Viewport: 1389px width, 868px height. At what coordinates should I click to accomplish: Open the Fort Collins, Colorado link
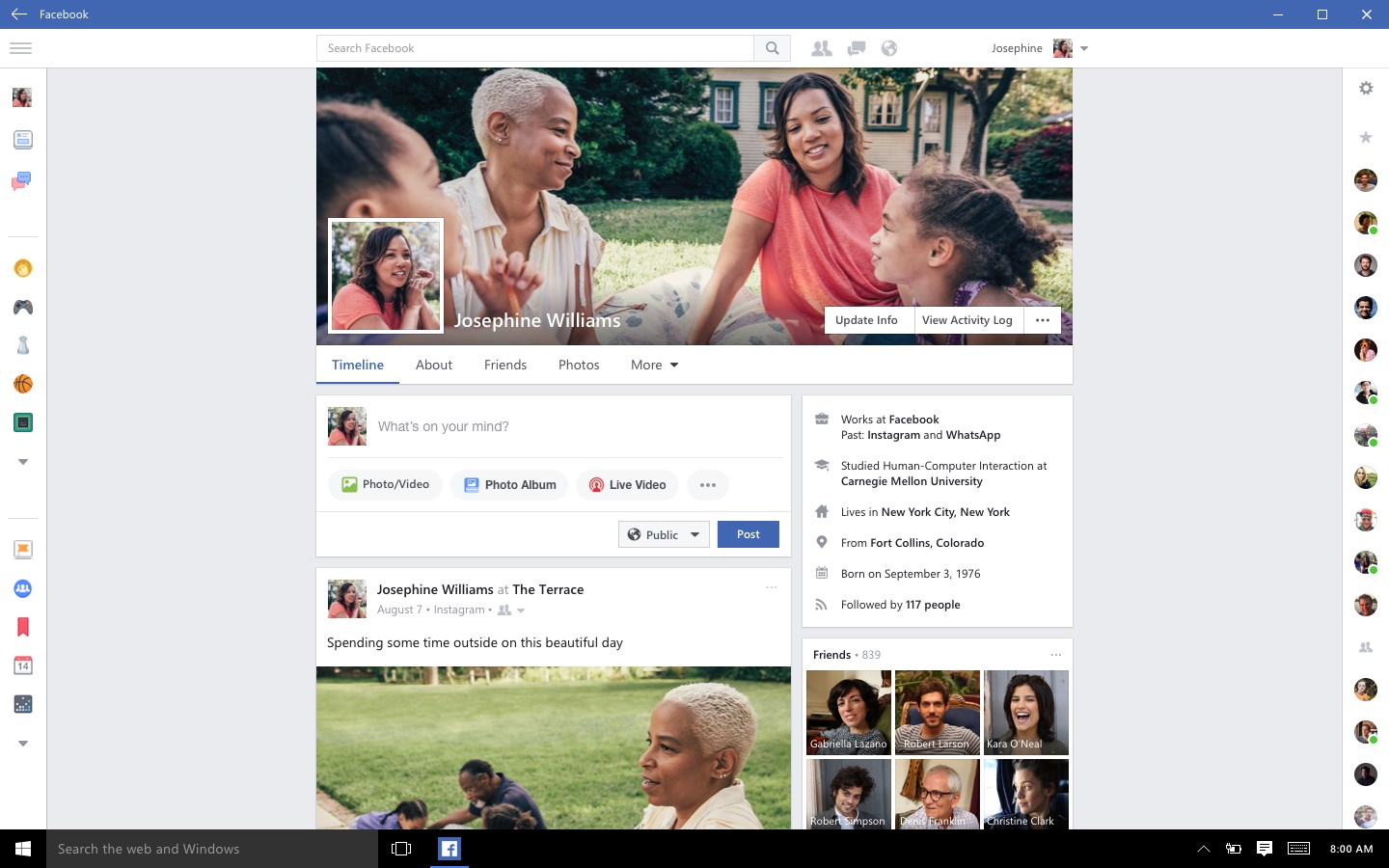[x=927, y=543]
